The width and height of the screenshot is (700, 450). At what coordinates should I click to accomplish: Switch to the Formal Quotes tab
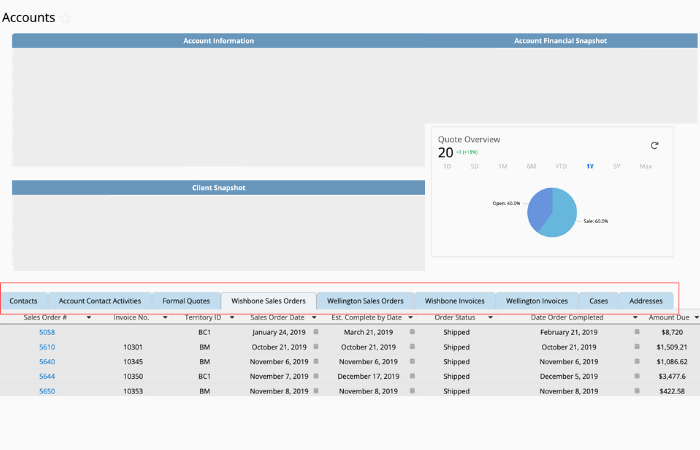[186, 300]
